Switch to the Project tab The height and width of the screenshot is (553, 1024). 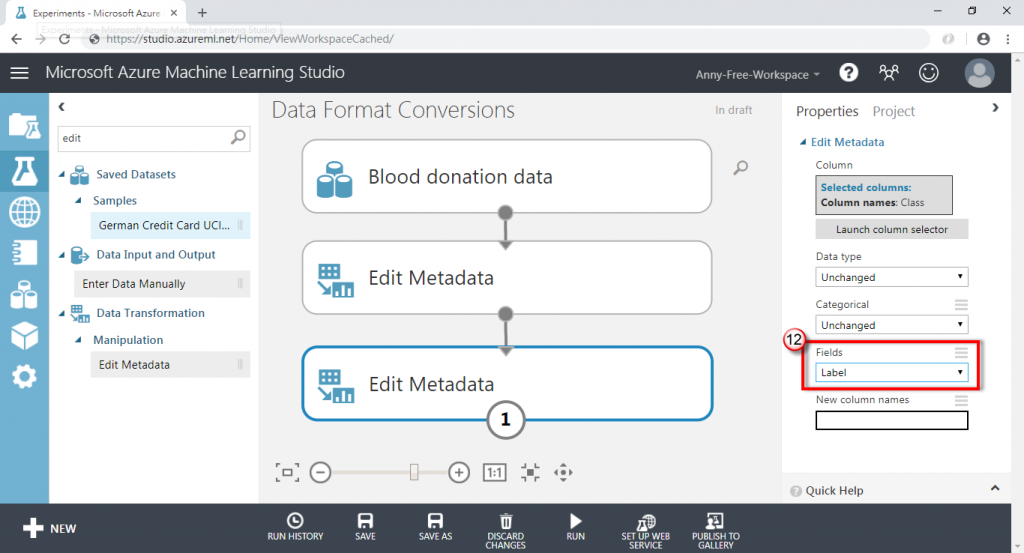(893, 111)
